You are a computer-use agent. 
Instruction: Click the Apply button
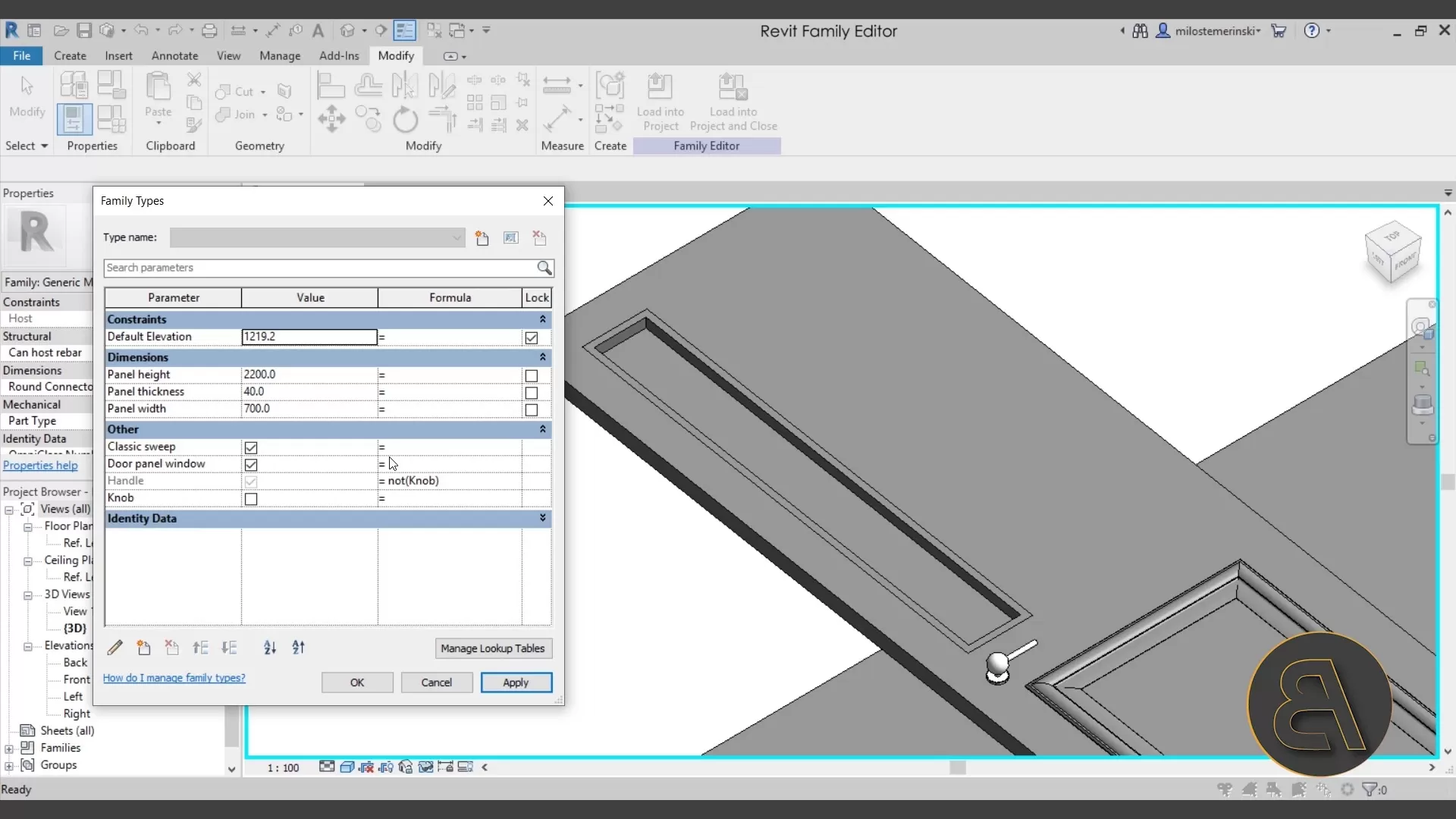pos(516,682)
